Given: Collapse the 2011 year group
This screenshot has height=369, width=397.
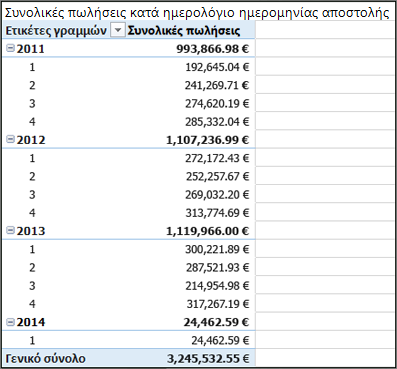Looking at the screenshot, I should [x=11, y=49].
